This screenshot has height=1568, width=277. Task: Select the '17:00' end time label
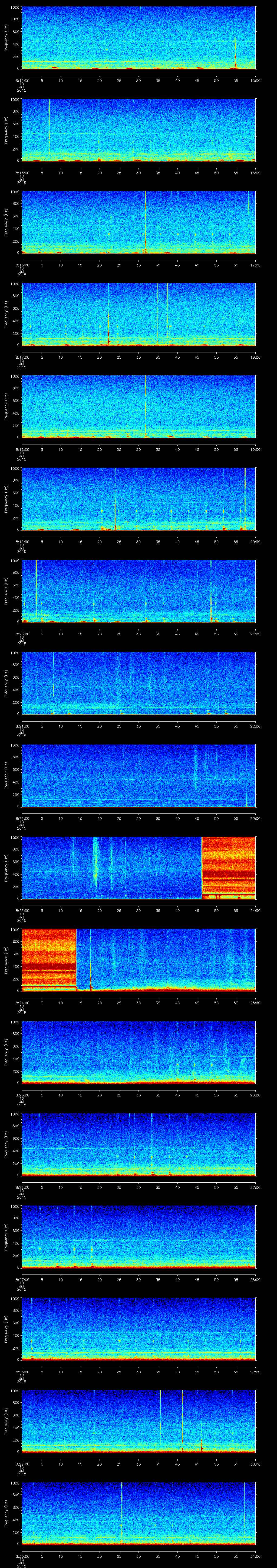(256, 265)
